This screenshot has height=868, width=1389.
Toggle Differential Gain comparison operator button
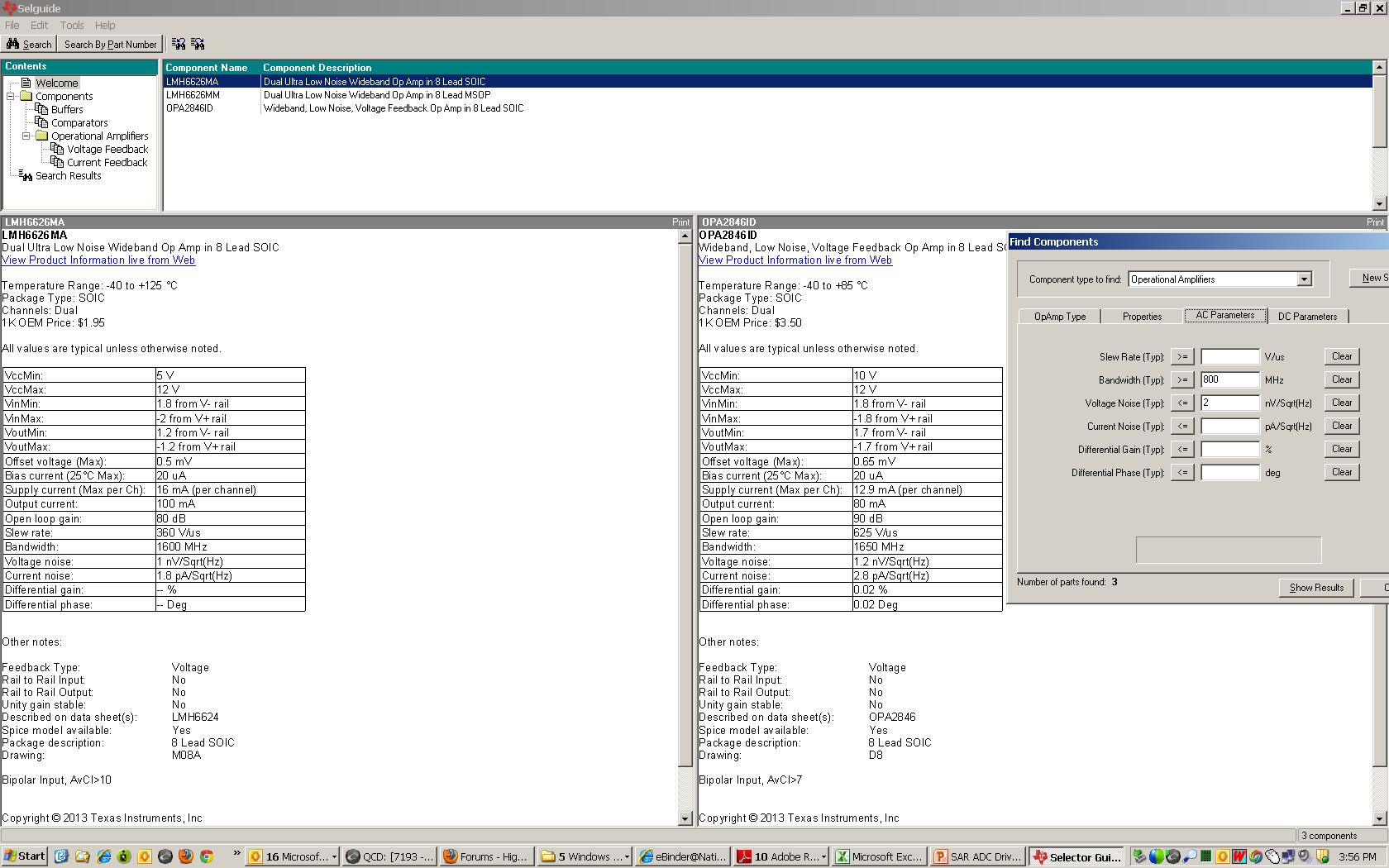tap(1182, 450)
